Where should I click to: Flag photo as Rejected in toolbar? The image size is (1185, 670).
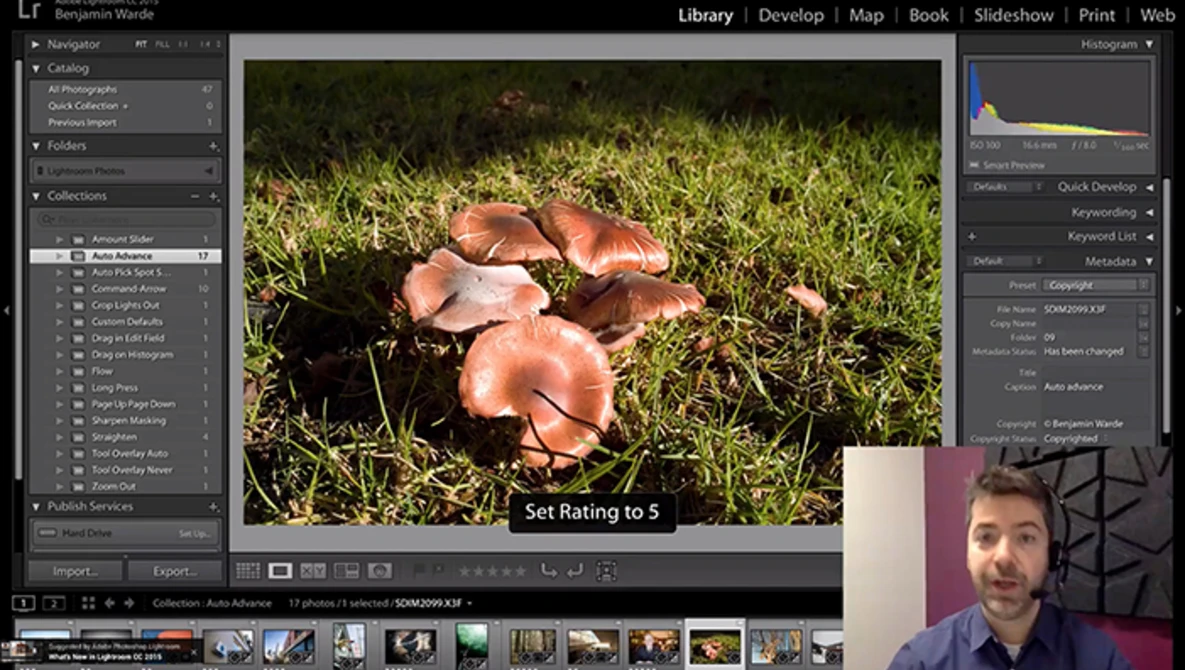pos(438,571)
